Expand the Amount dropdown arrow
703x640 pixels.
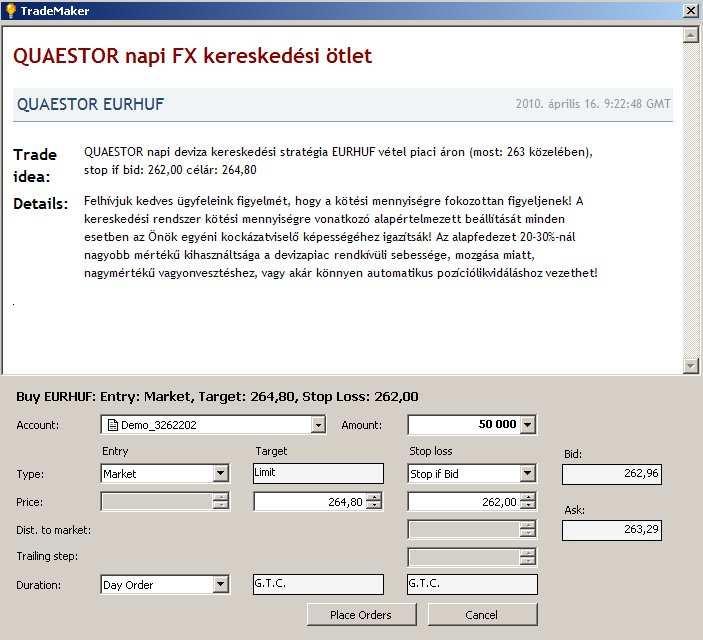pos(528,424)
